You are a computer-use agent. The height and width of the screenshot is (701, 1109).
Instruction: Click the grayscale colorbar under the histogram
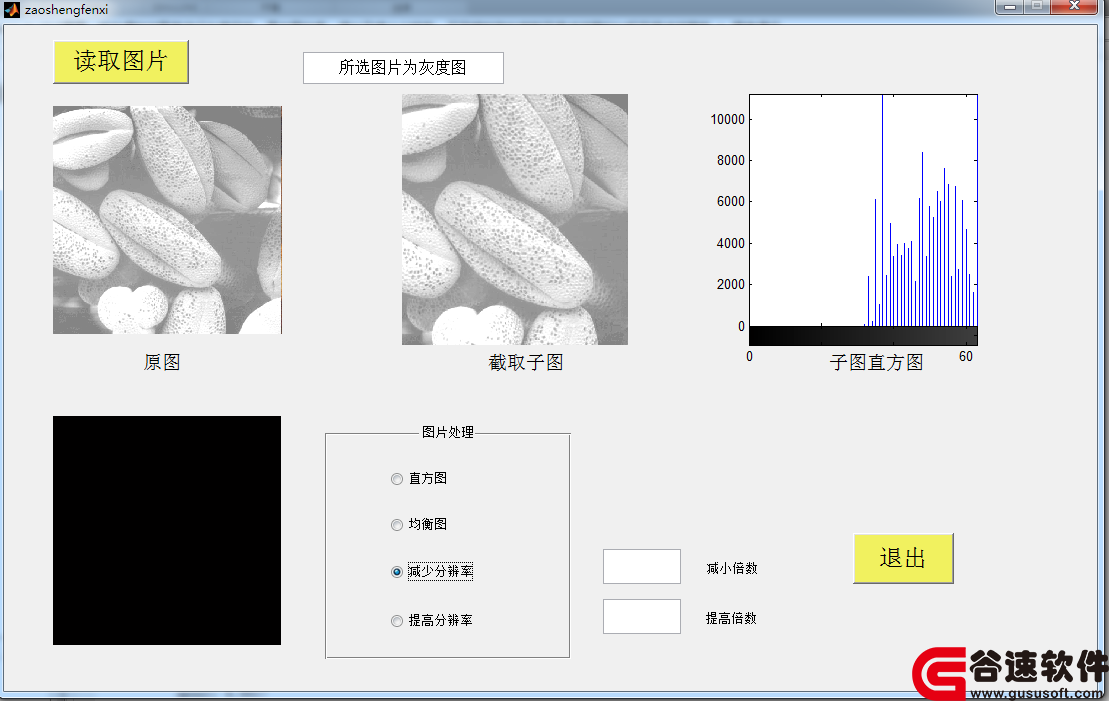click(x=864, y=336)
